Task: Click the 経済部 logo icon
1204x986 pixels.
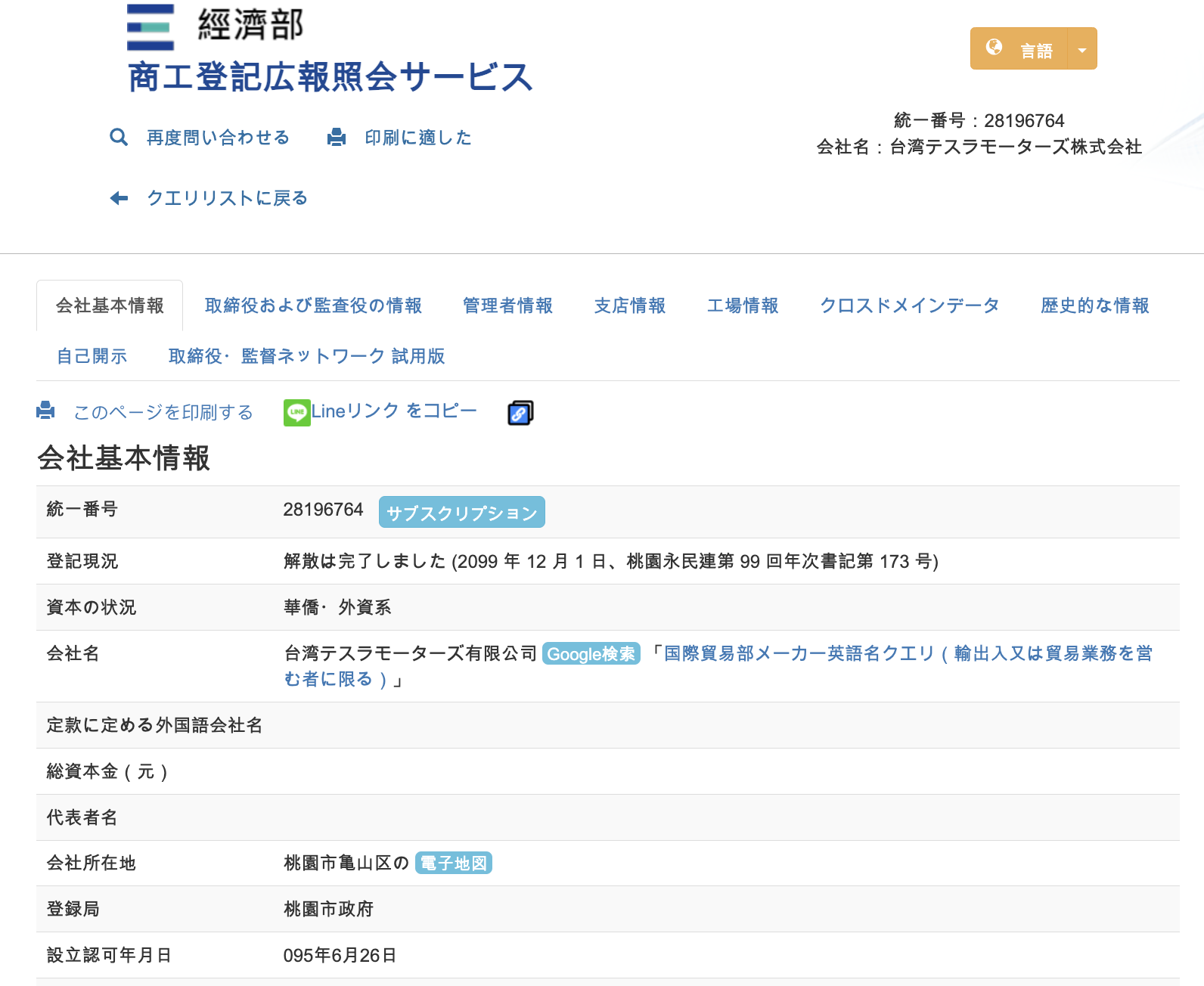Action: tap(150, 27)
